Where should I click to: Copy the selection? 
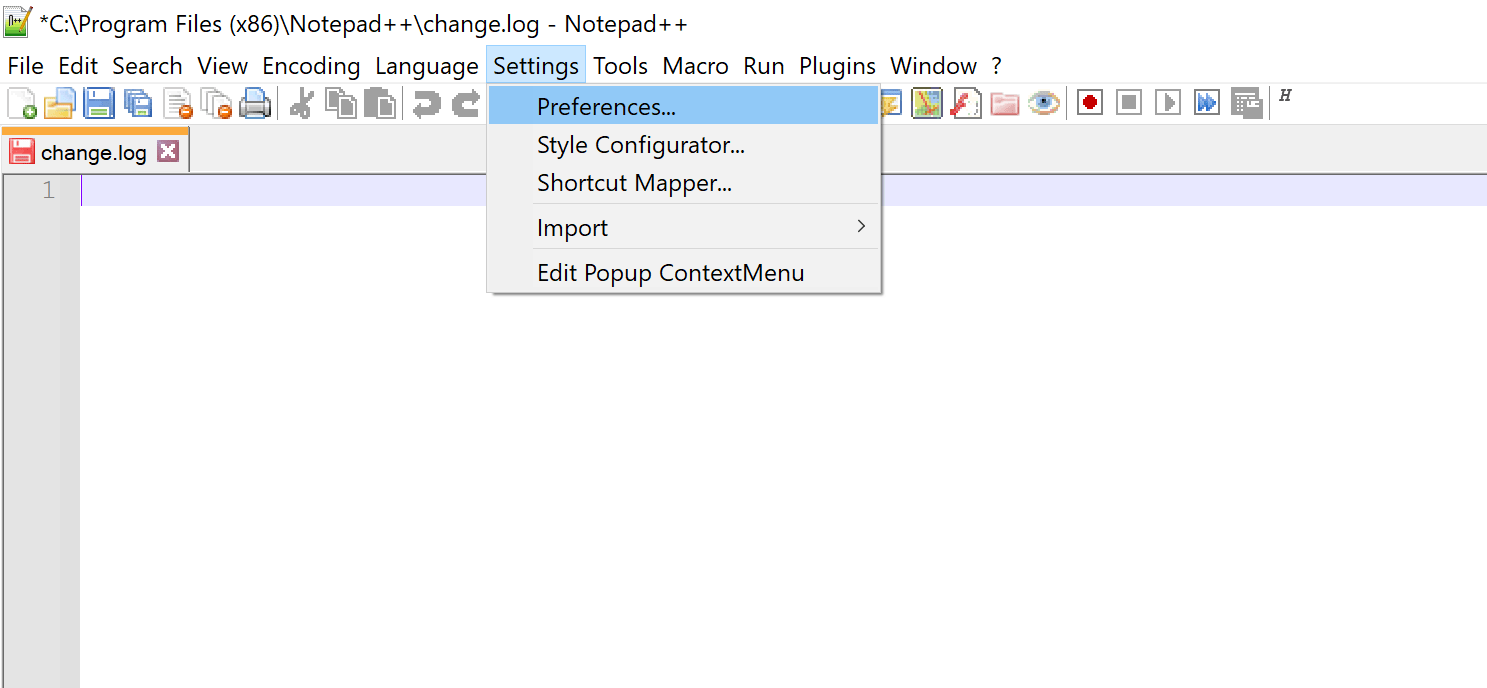(340, 102)
